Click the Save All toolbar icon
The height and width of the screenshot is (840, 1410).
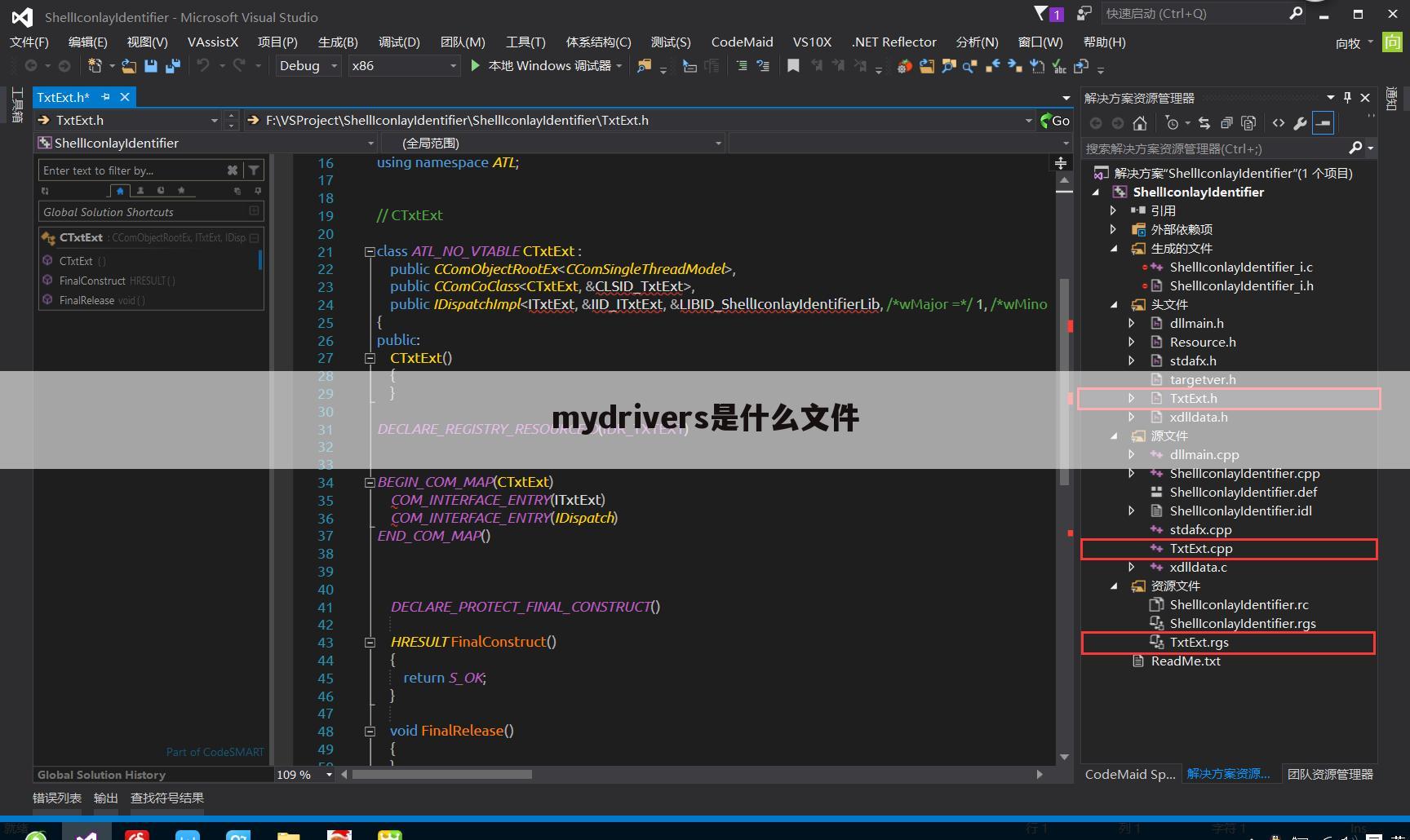coord(172,66)
